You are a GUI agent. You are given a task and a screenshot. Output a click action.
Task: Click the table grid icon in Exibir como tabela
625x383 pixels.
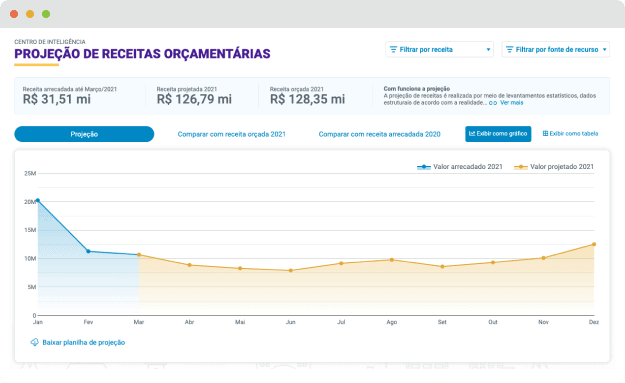click(x=545, y=134)
